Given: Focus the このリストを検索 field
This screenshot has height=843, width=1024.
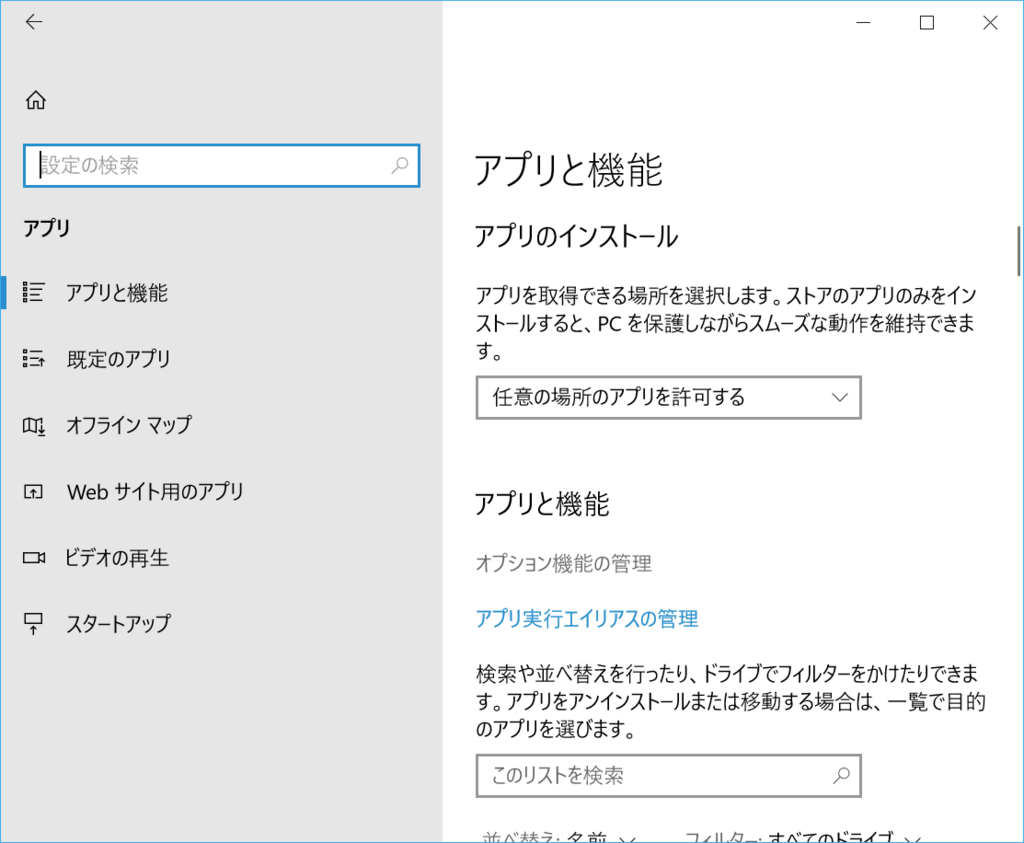Looking at the screenshot, I should [669, 776].
